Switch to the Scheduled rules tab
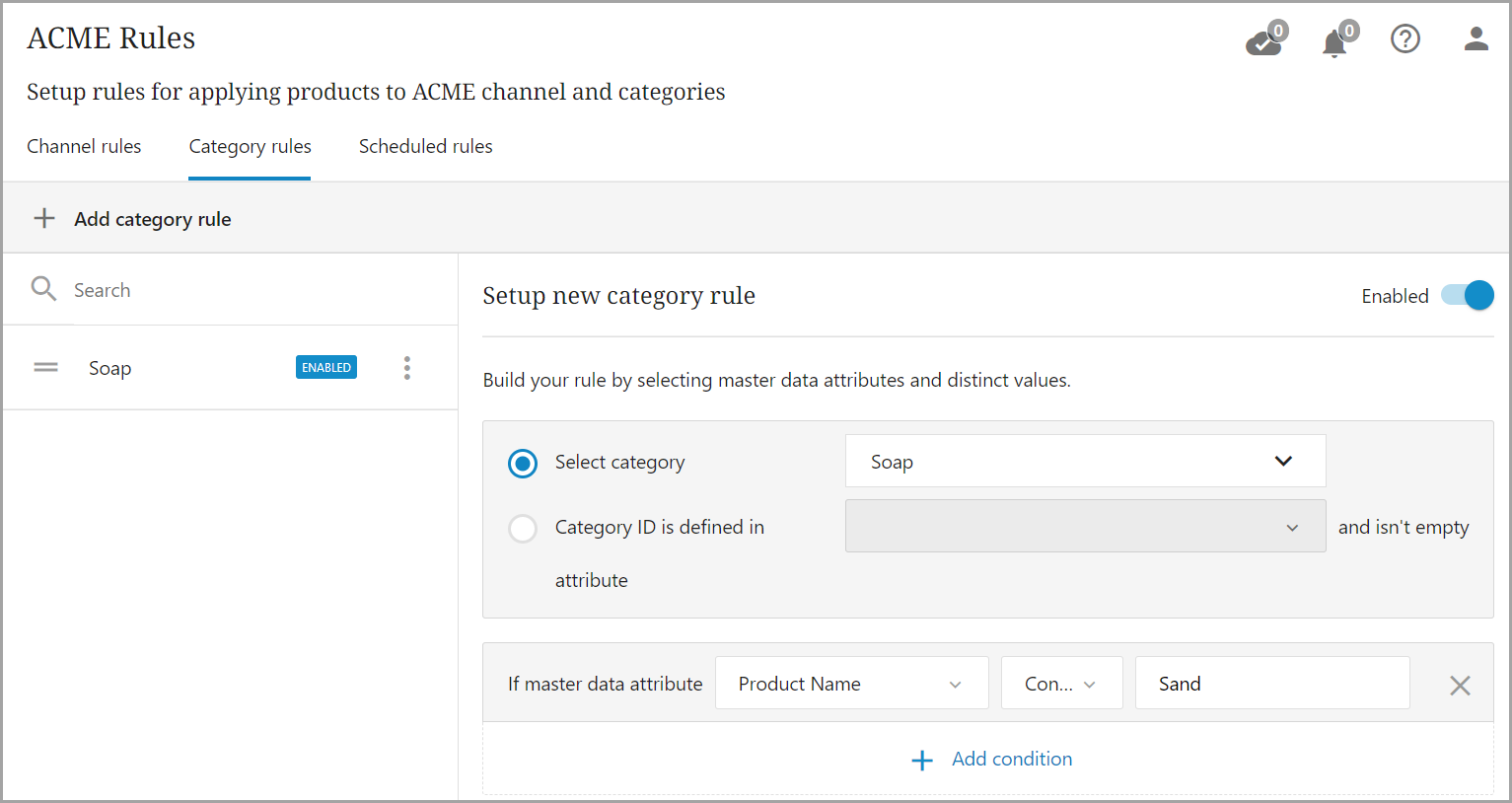The image size is (1512, 803). [x=425, y=147]
